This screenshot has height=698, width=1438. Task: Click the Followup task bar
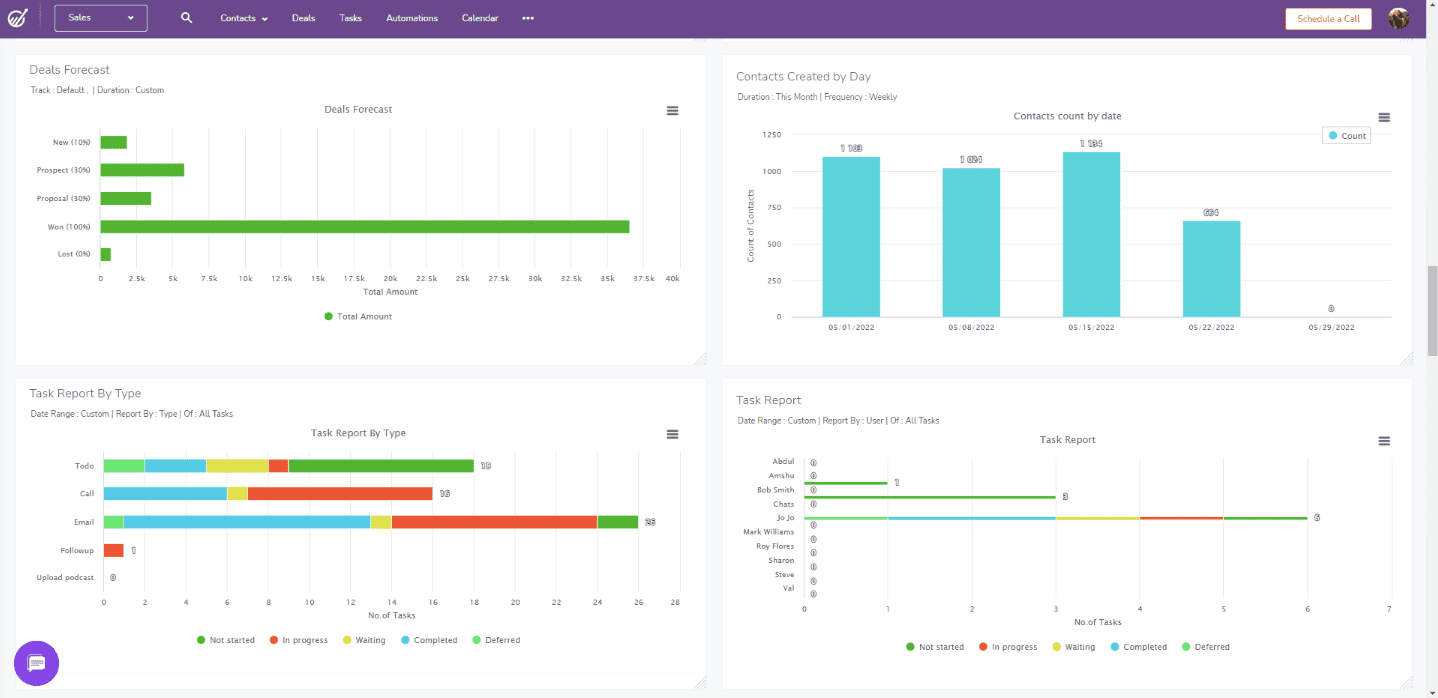click(x=113, y=550)
